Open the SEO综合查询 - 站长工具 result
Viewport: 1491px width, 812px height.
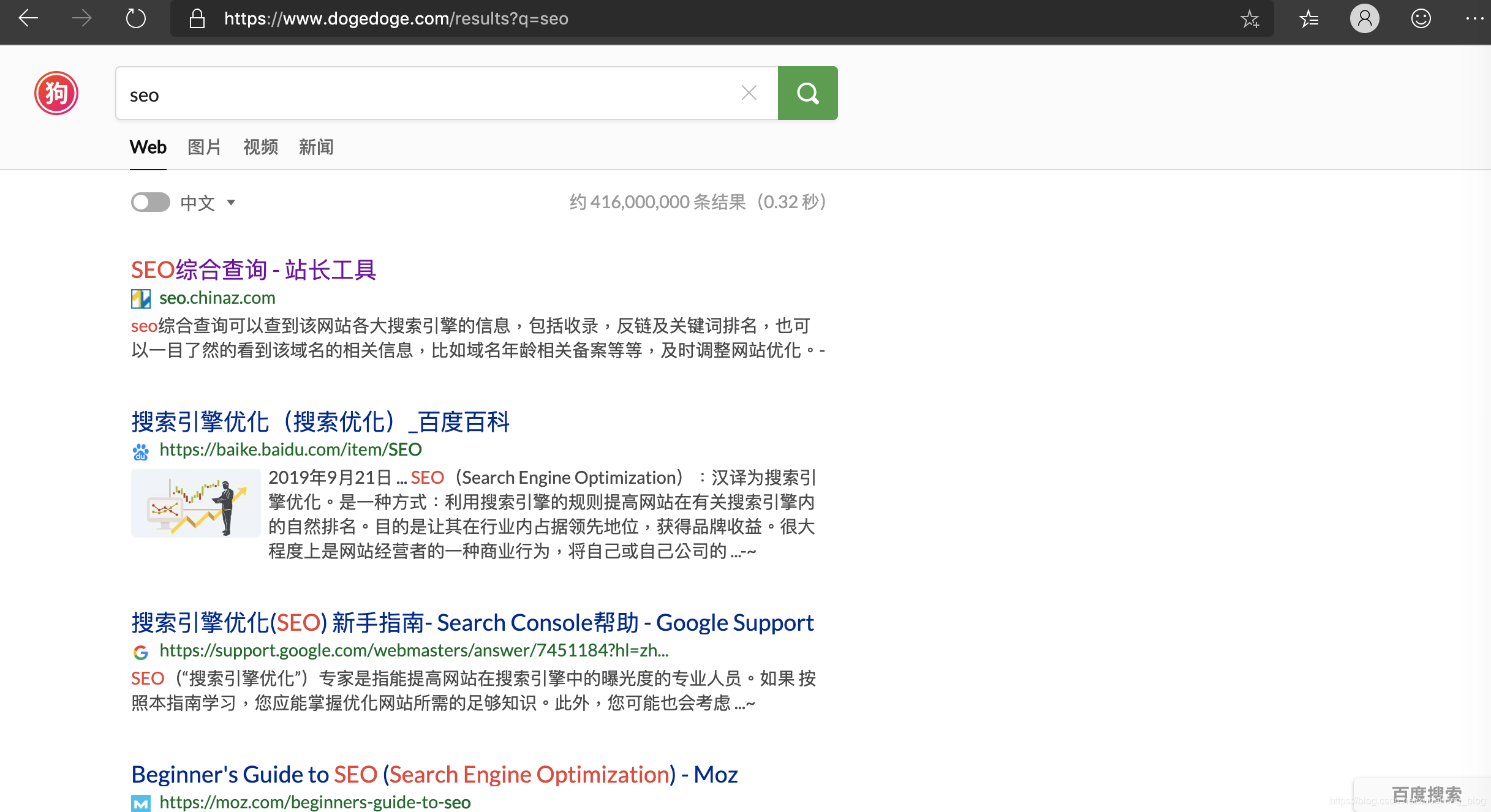coord(254,269)
